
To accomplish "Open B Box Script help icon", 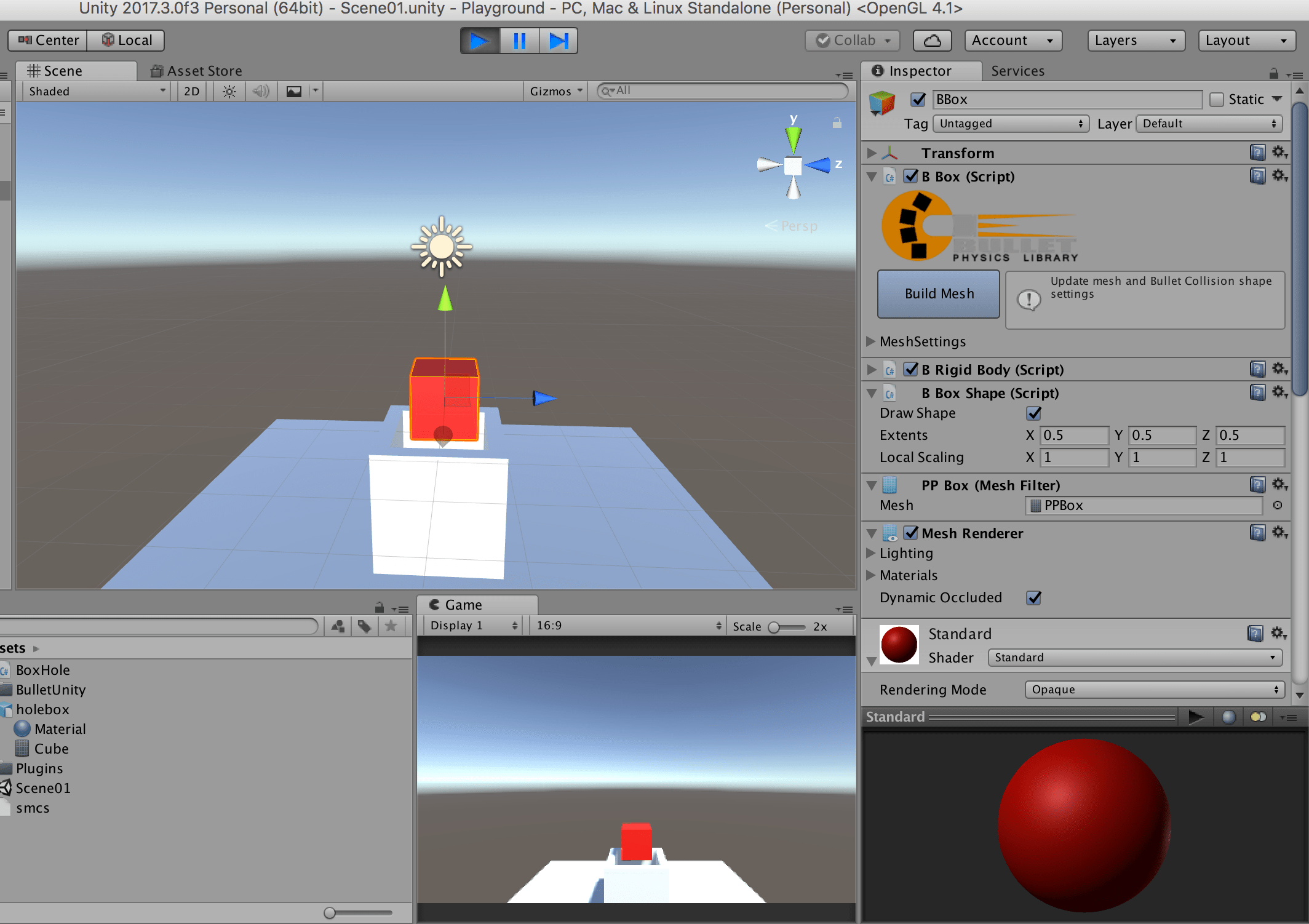I will tap(1257, 177).
